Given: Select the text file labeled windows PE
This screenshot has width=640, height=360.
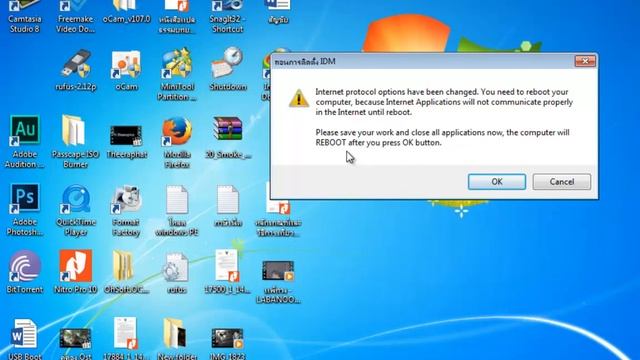Looking at the screenshot, I should (177, 210).
